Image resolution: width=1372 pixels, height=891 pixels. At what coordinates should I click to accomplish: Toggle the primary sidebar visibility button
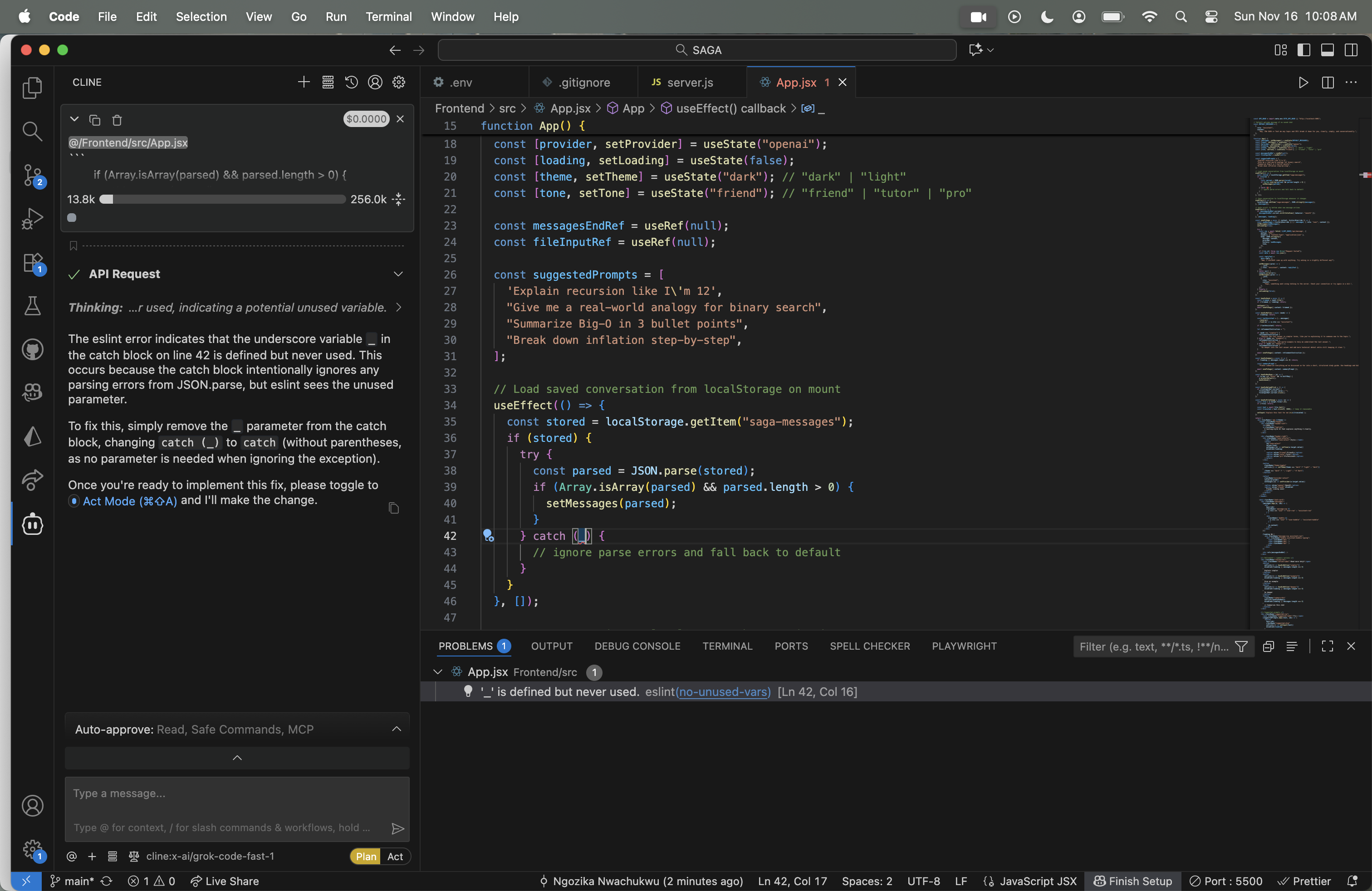1303,50
